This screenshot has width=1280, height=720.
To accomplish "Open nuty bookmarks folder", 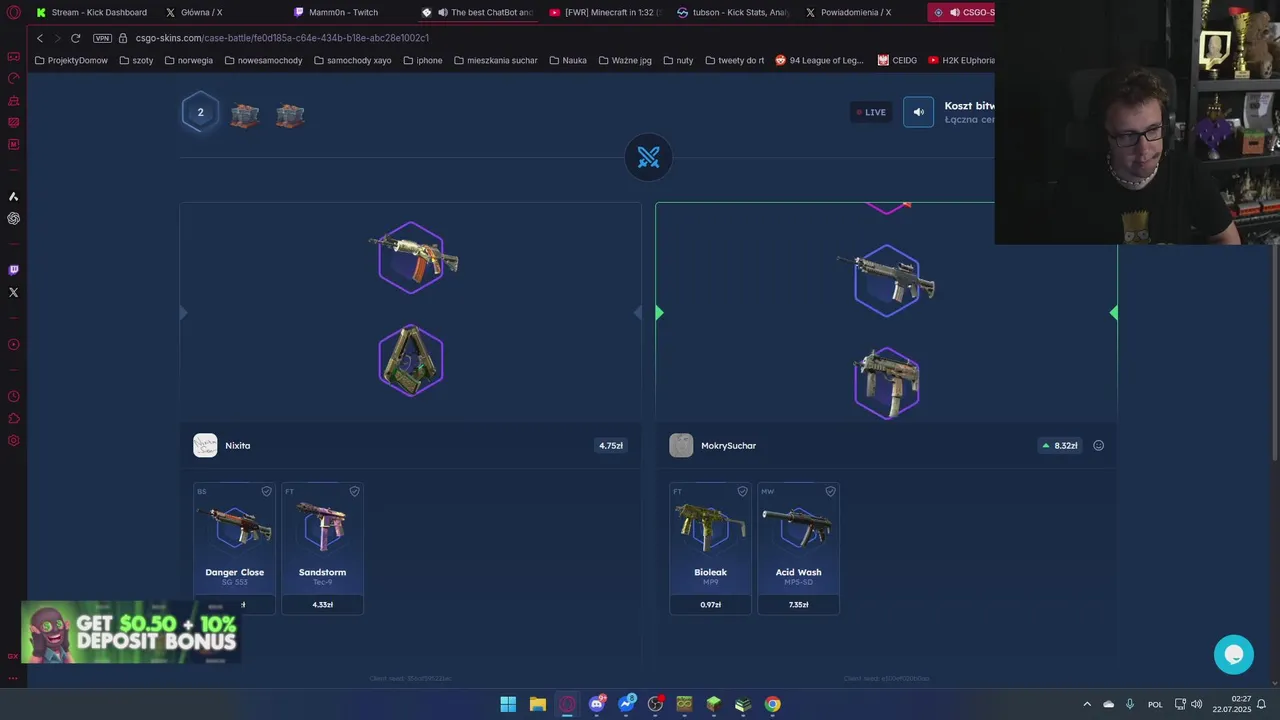I will click(677, 60).
